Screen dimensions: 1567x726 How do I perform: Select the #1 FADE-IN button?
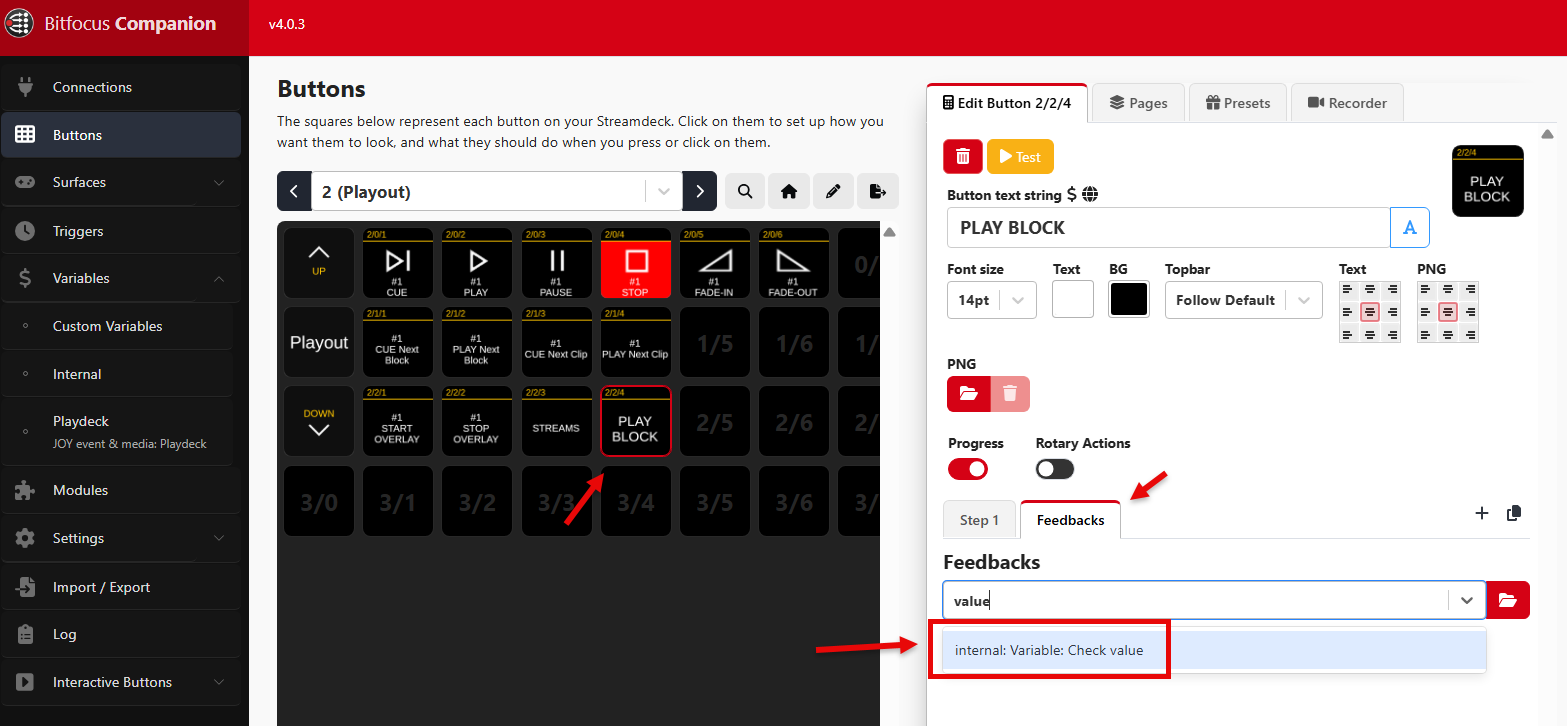tap(714, 263)
